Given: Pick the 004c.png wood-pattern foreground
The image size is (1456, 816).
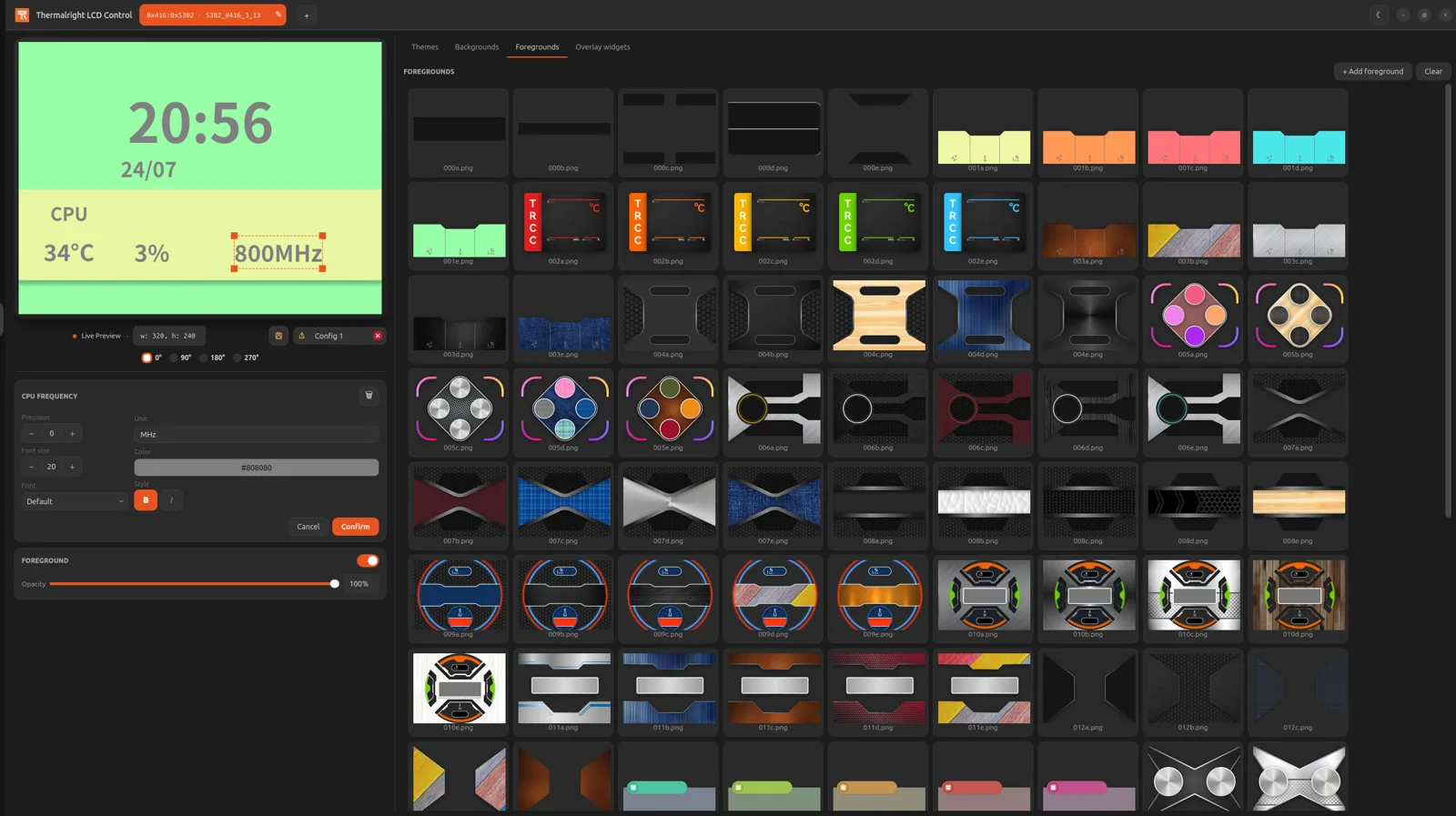Looking at the screenshot, I should pyautogui.click(x=878, y=319).
